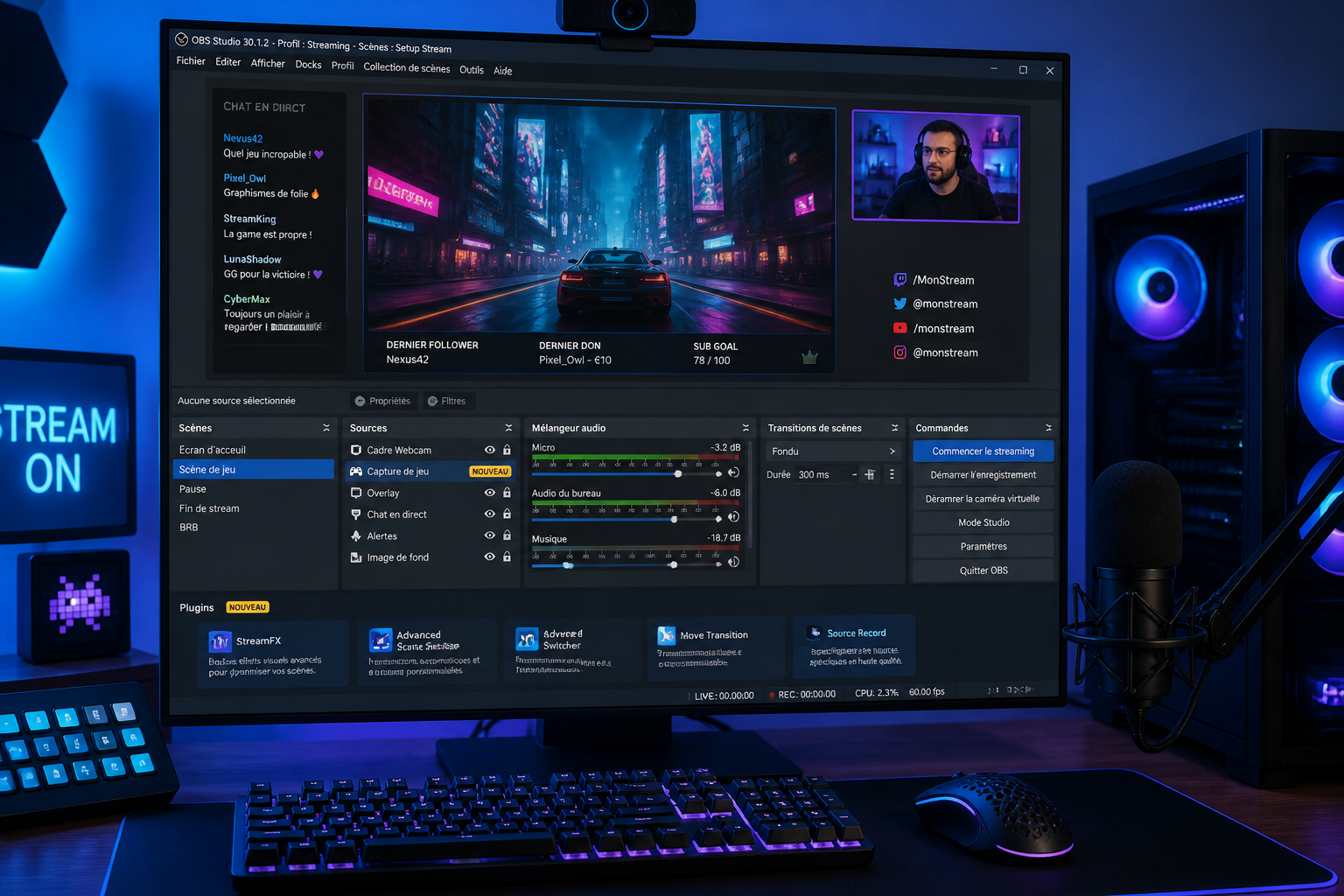The width and height of the screenshot is (1344, 896).
Task: Collapse the Mélangeur audio dock
Action: pyautogui.click(x=745, y=428)
